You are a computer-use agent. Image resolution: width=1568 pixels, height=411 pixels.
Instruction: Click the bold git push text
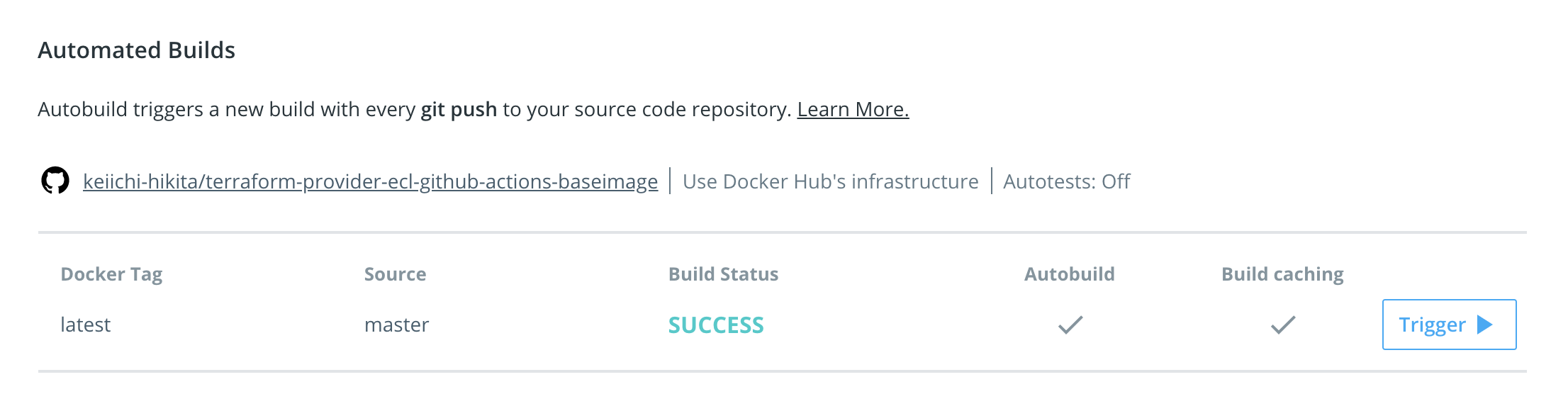point(459,109)
